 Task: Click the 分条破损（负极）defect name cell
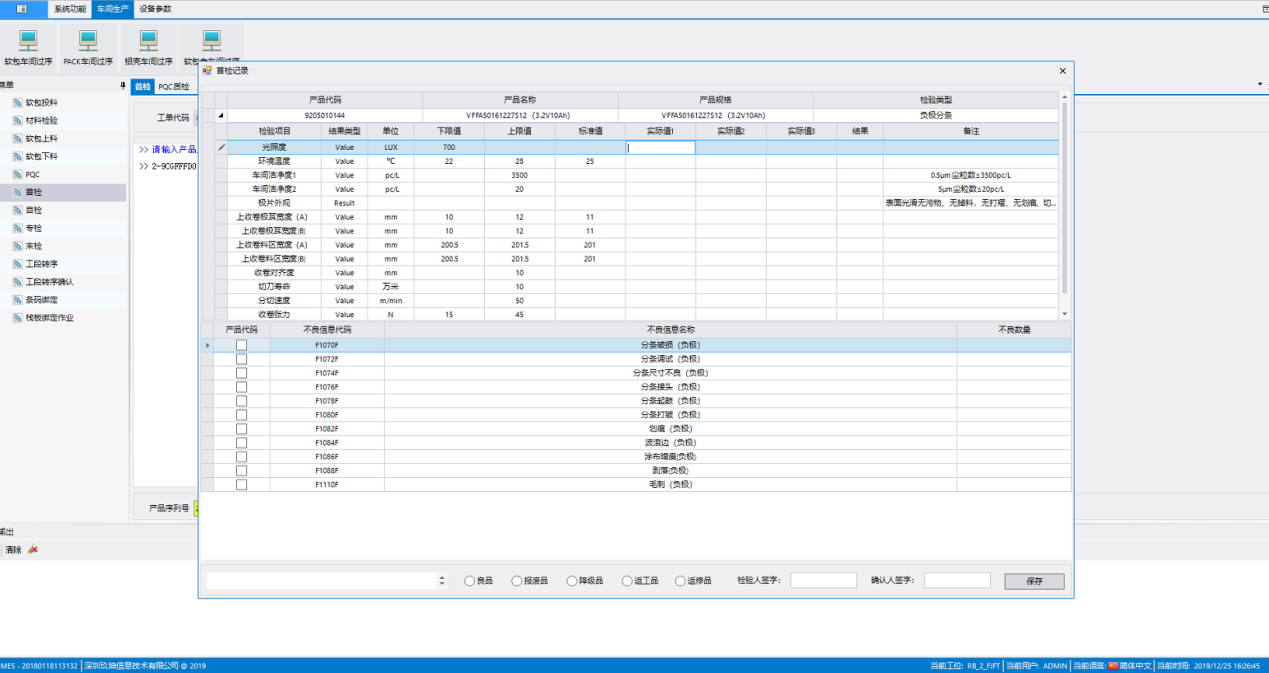point(670,345)
